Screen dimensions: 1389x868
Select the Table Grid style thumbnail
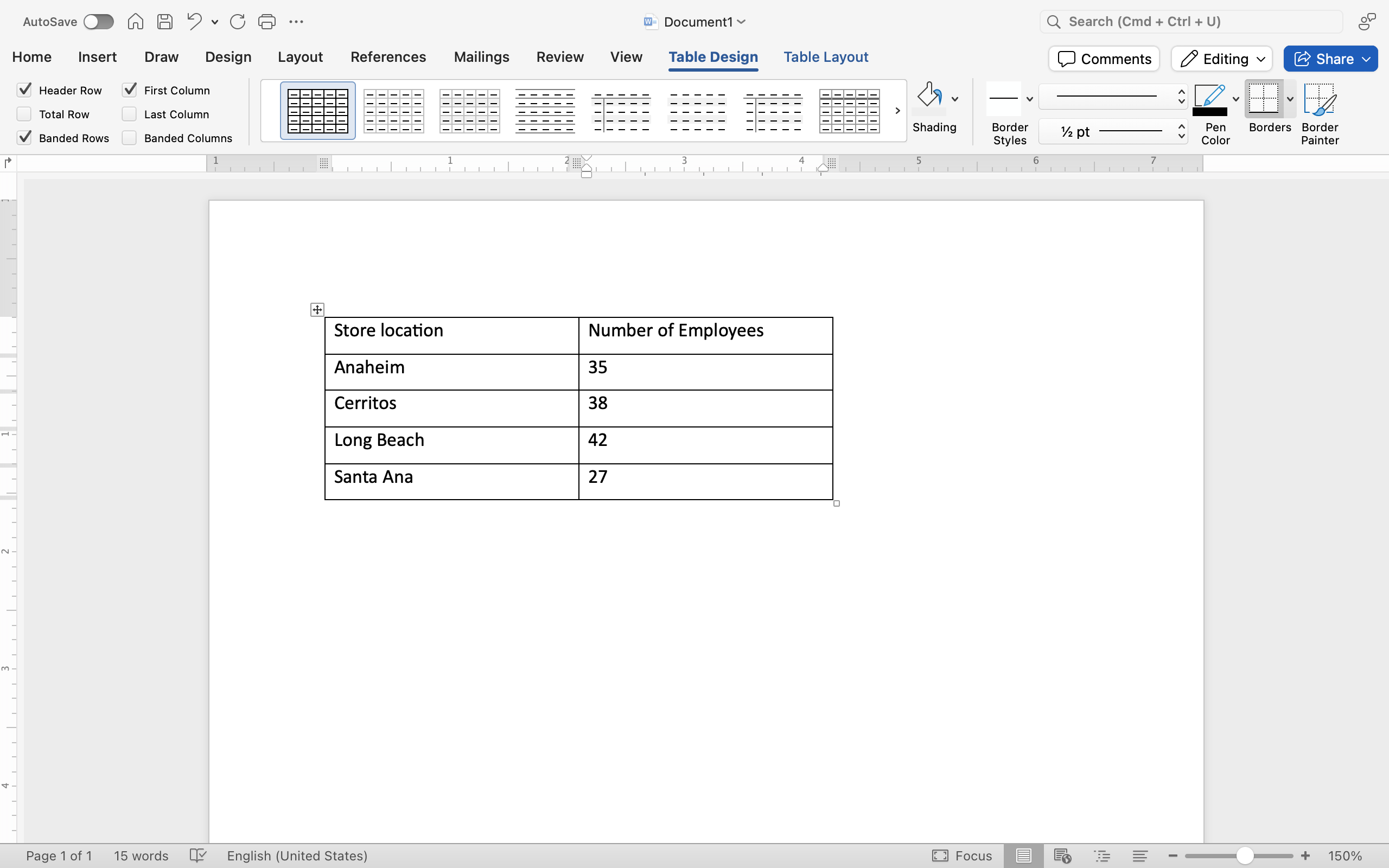317,111
